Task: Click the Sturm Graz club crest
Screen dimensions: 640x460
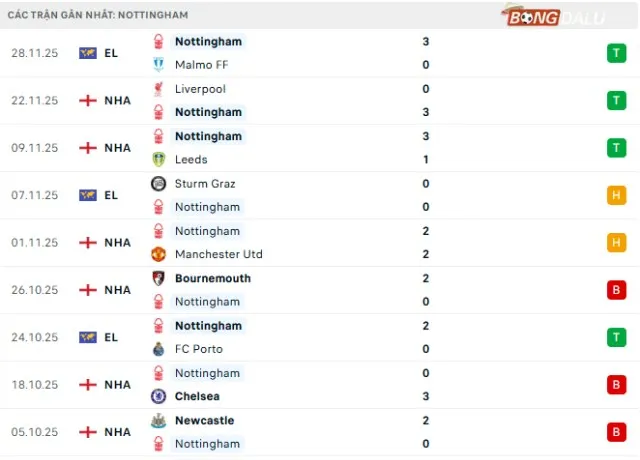Action: pos(158,184)
